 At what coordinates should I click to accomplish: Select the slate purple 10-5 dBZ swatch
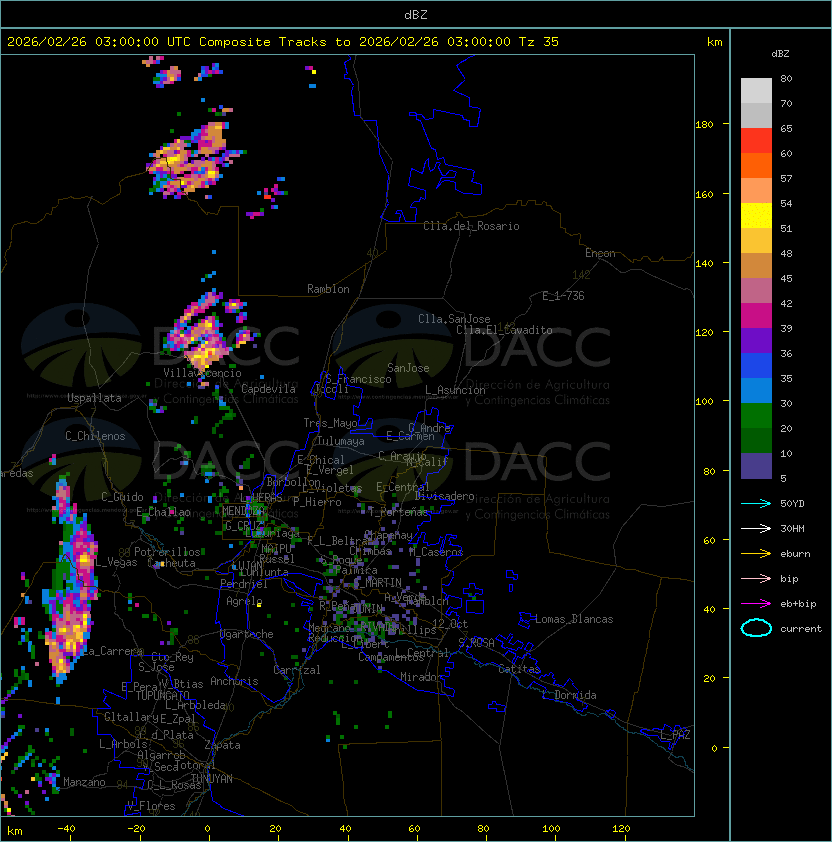tap(756, 466)
